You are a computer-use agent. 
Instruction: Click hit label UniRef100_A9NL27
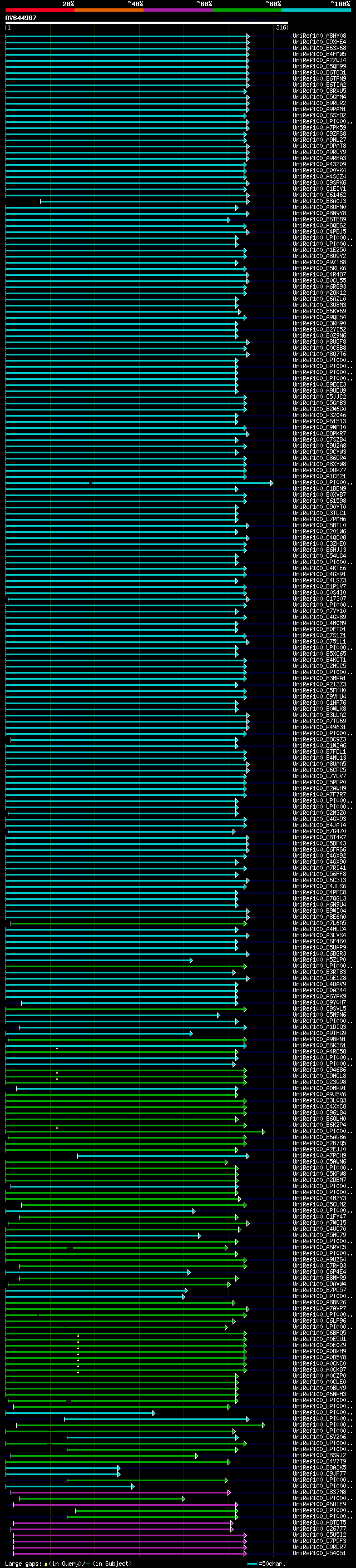[319, 140]
